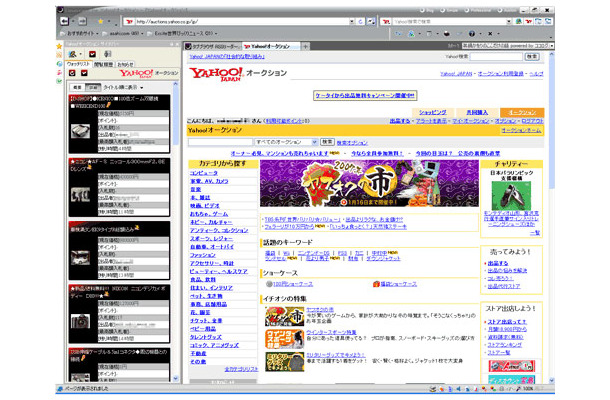Click the RSS feed icon in the left sidebar strip
Viewport: 610px width, 400px height.
tap(59, 55)
